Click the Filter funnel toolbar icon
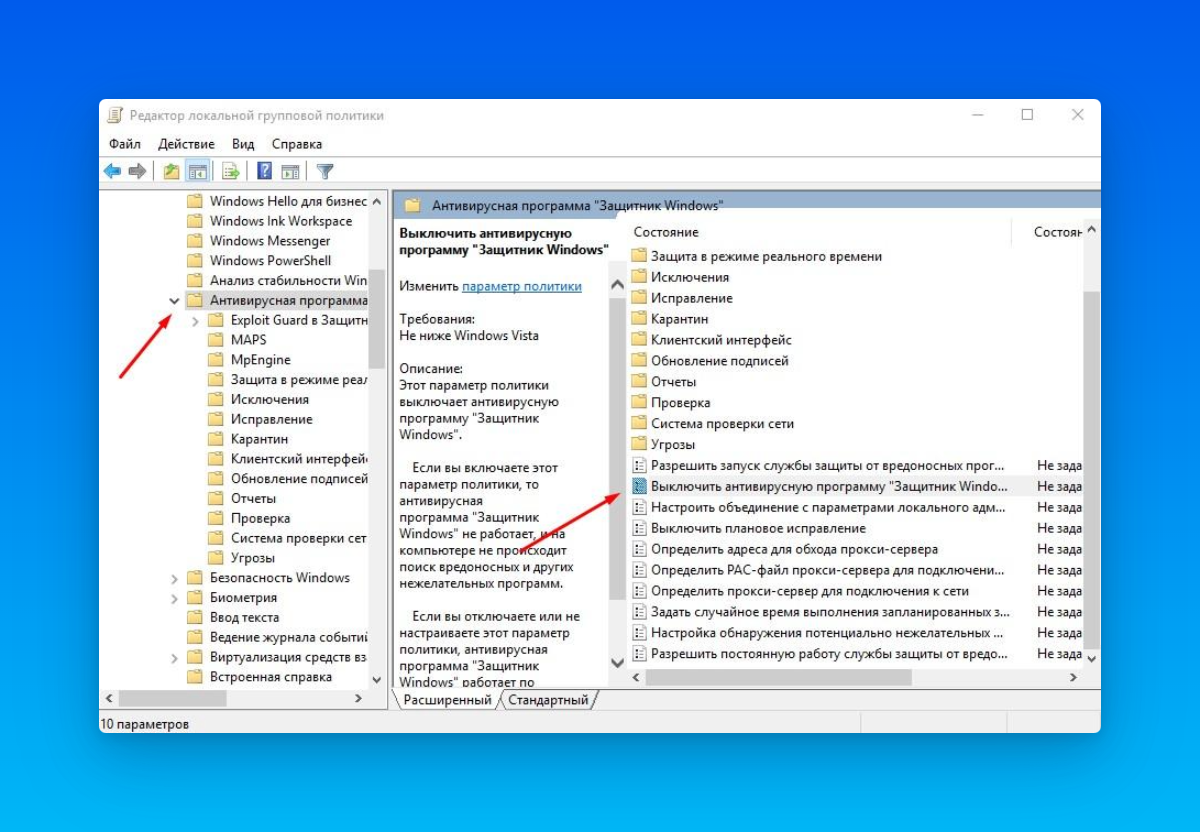Image resolution: width=1200 pixels, height=832 pixels. (x=325, y=171)
